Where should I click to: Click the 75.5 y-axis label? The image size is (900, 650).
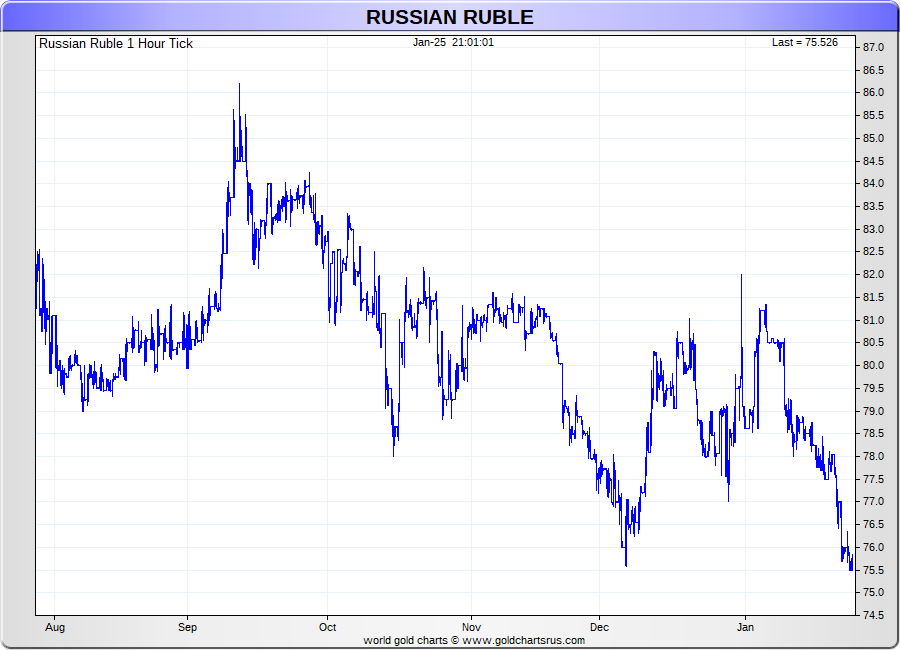click(874, 570)
